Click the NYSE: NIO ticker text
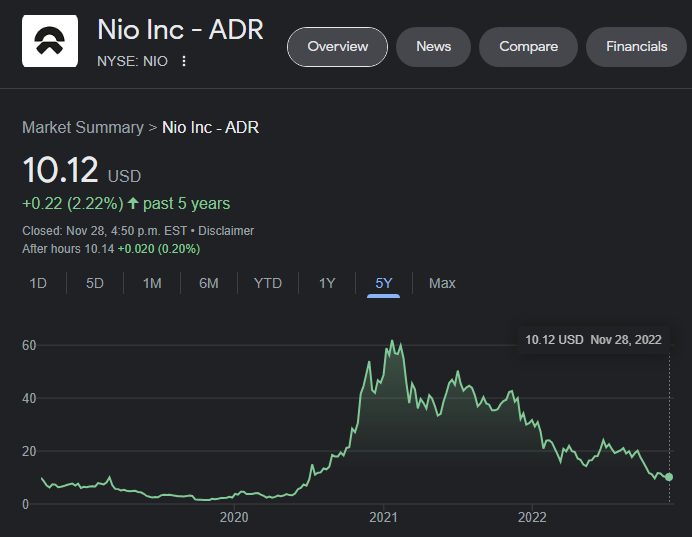This screenshot has height=537, width=692. [x=132, y=61]
